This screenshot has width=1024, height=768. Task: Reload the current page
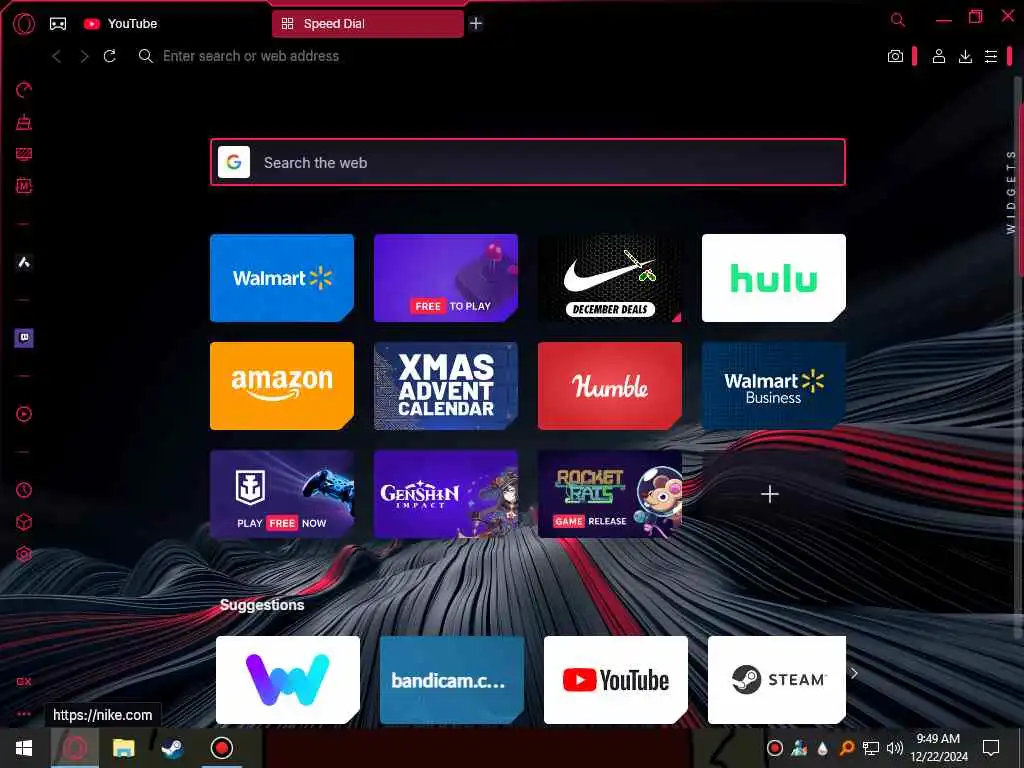[x=110, y=56]
